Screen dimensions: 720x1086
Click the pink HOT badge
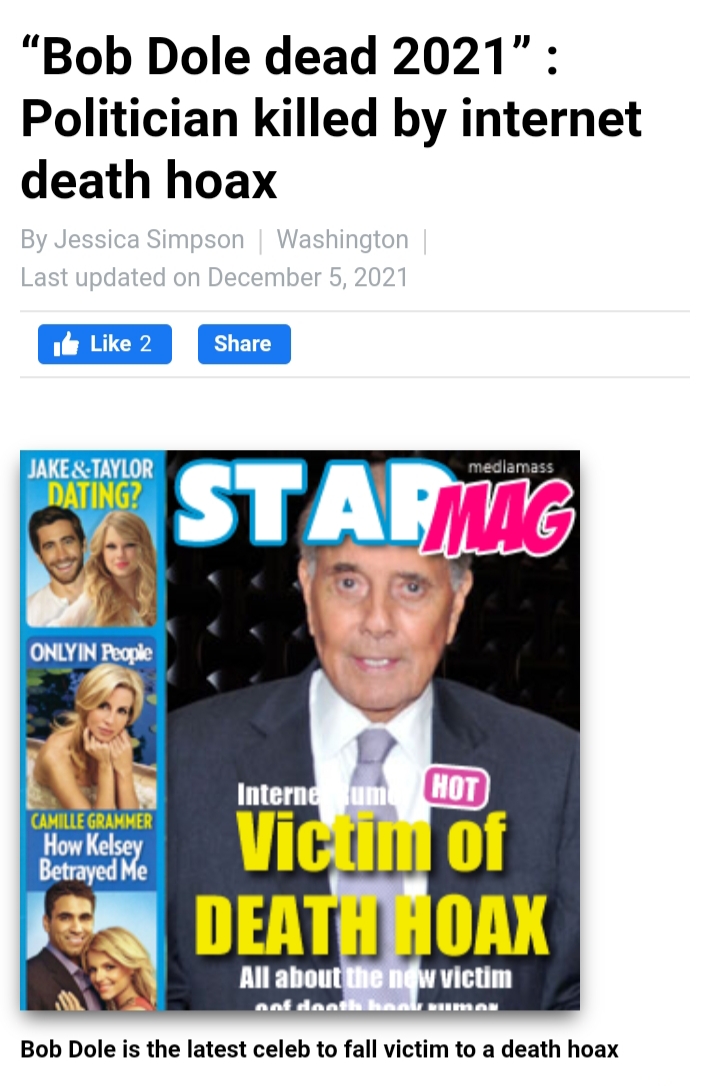[456, 788]
